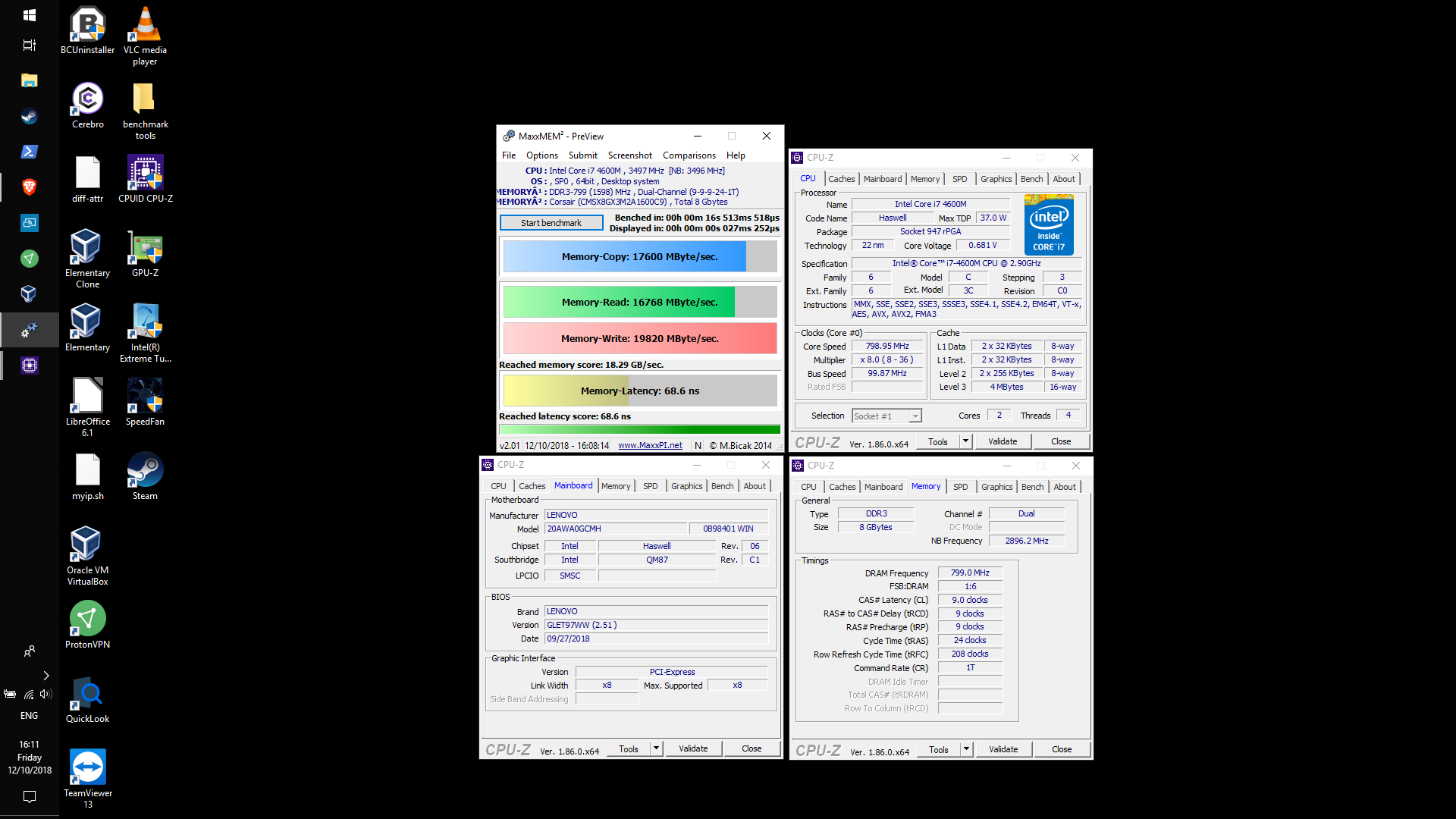Click Start benchmark in MaxxMEM
The height and width of the screenshot is (819, 1456).
(551, 223)
